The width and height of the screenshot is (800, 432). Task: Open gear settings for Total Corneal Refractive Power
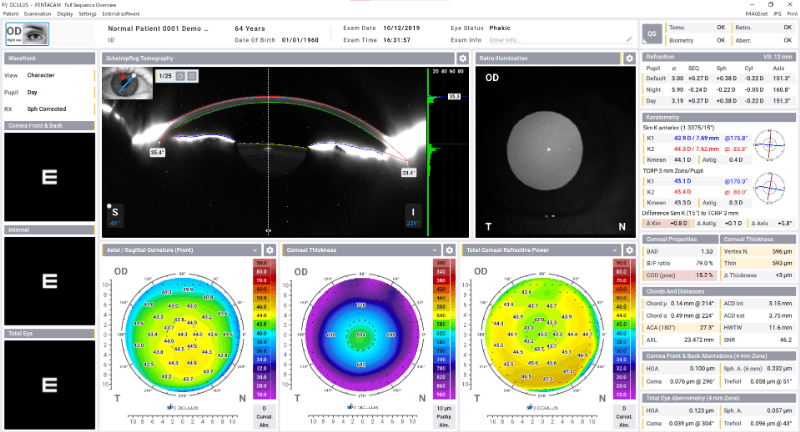click(x=629, y=250)
